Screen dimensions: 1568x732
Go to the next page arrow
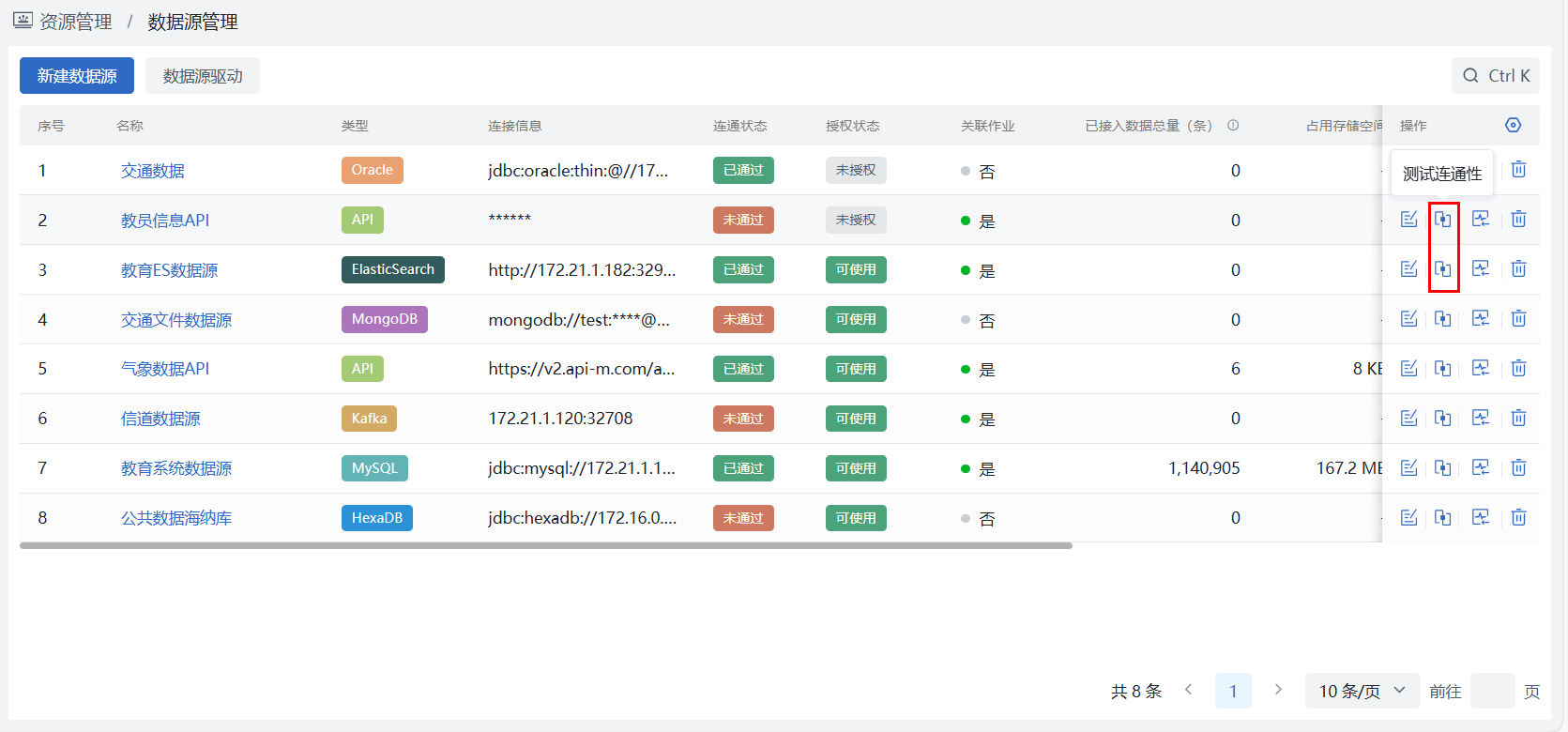1278,690
